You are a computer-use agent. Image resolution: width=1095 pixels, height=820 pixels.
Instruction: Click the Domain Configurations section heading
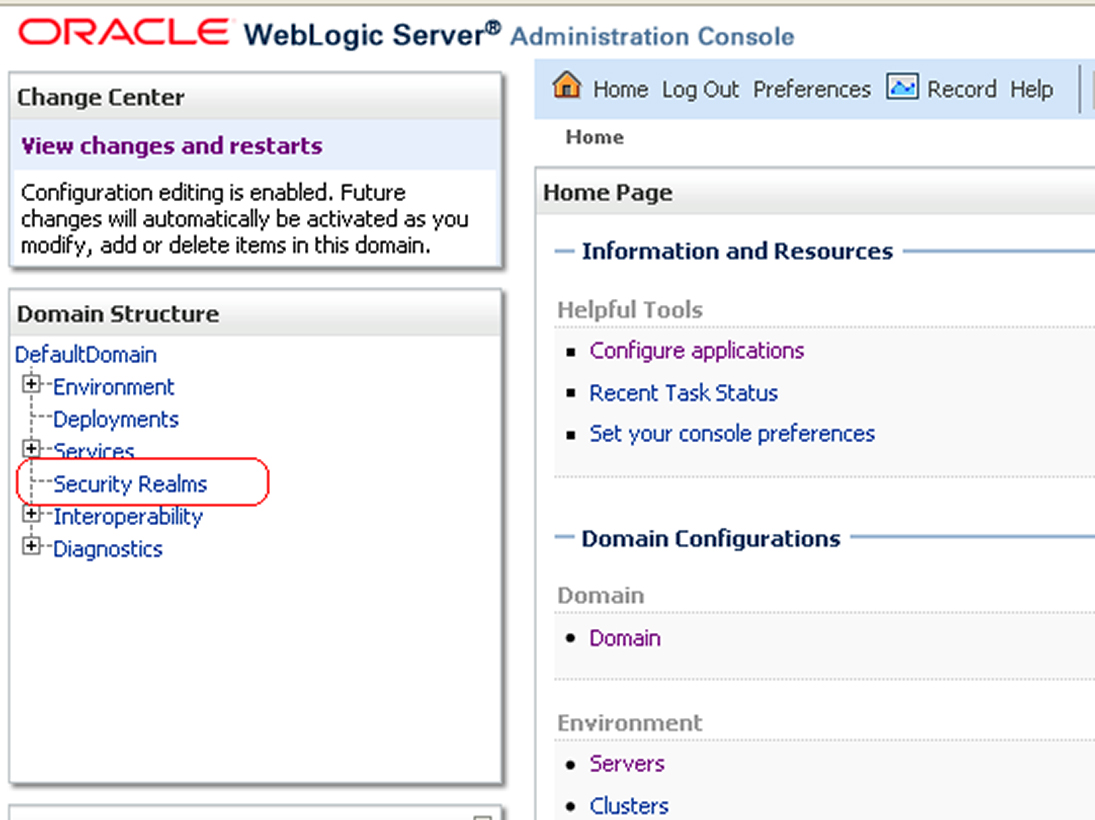(711, 539)
